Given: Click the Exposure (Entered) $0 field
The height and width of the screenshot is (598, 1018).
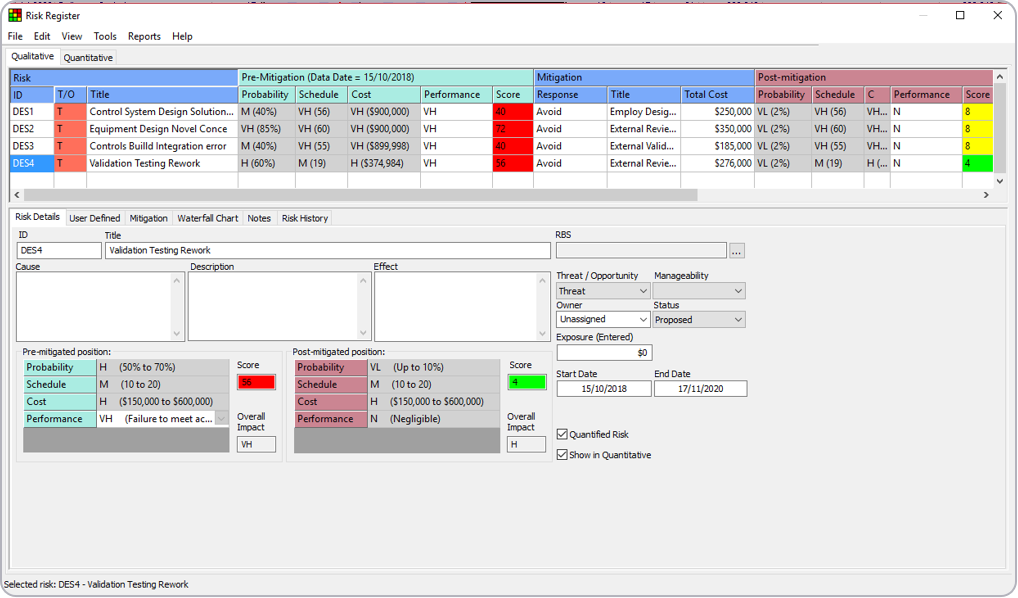Looking at the screenshot, I should pos(604,353).
